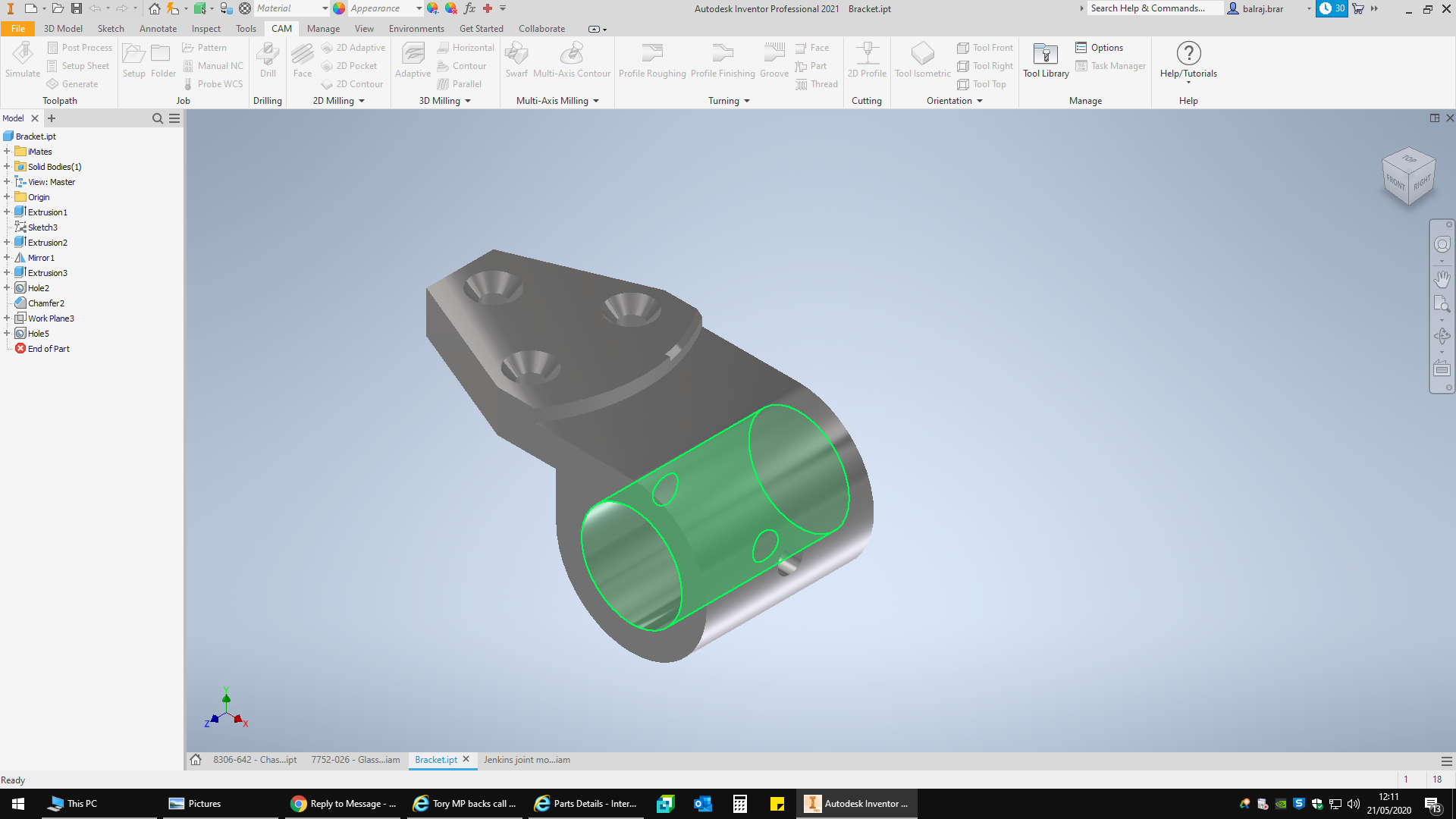Open the 2D Pocket milling tool

[350, 66]
